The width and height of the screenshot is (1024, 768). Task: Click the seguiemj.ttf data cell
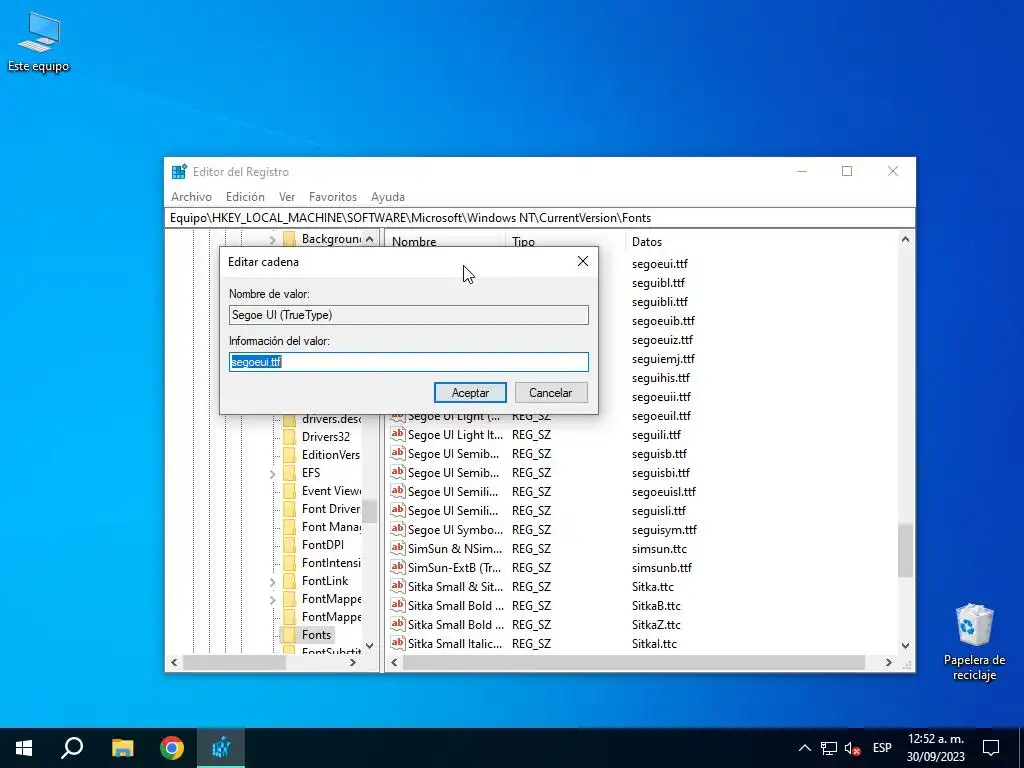click(663, 359)
